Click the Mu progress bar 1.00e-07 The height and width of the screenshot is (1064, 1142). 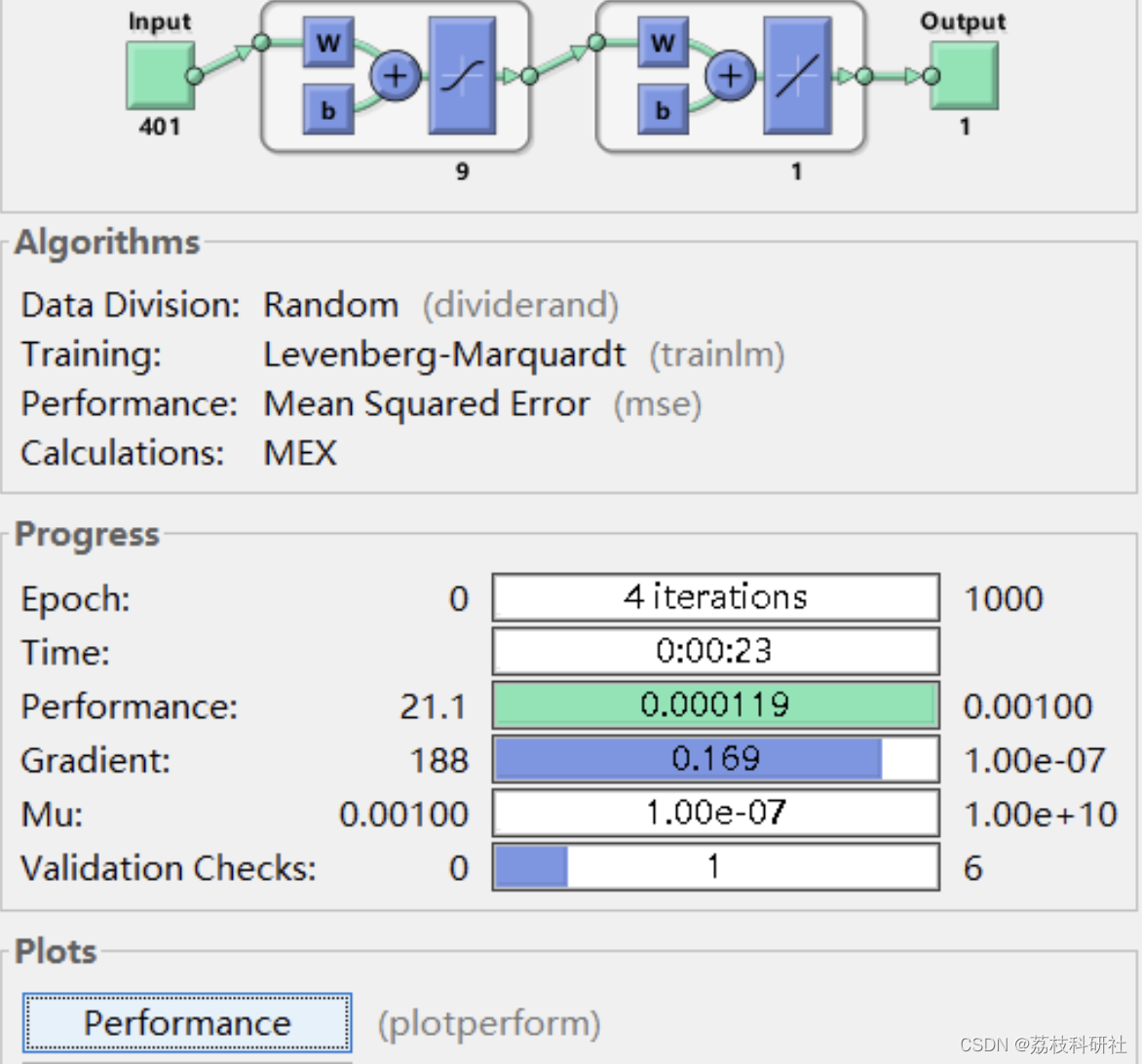point(716,813)
